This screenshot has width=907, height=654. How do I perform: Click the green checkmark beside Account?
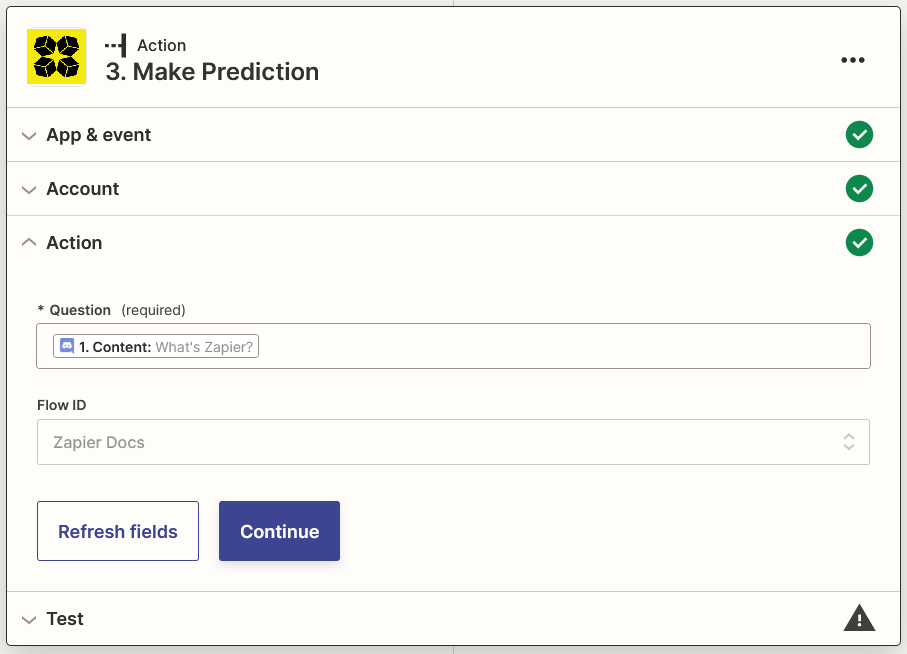[859, 189]
